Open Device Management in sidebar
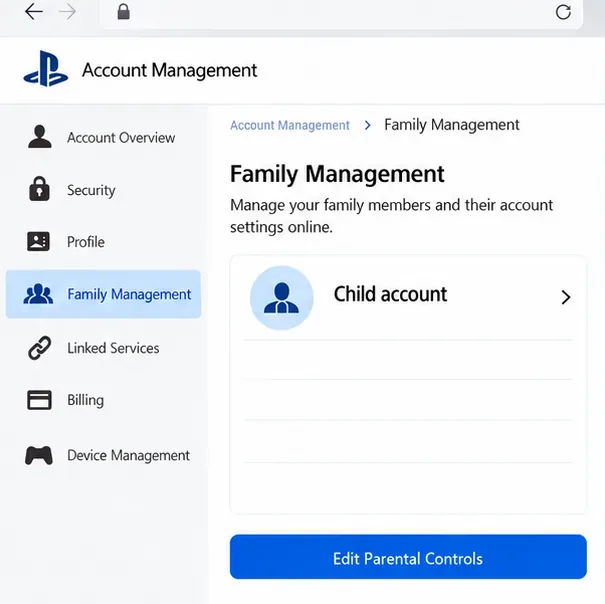 coord(103,455)
